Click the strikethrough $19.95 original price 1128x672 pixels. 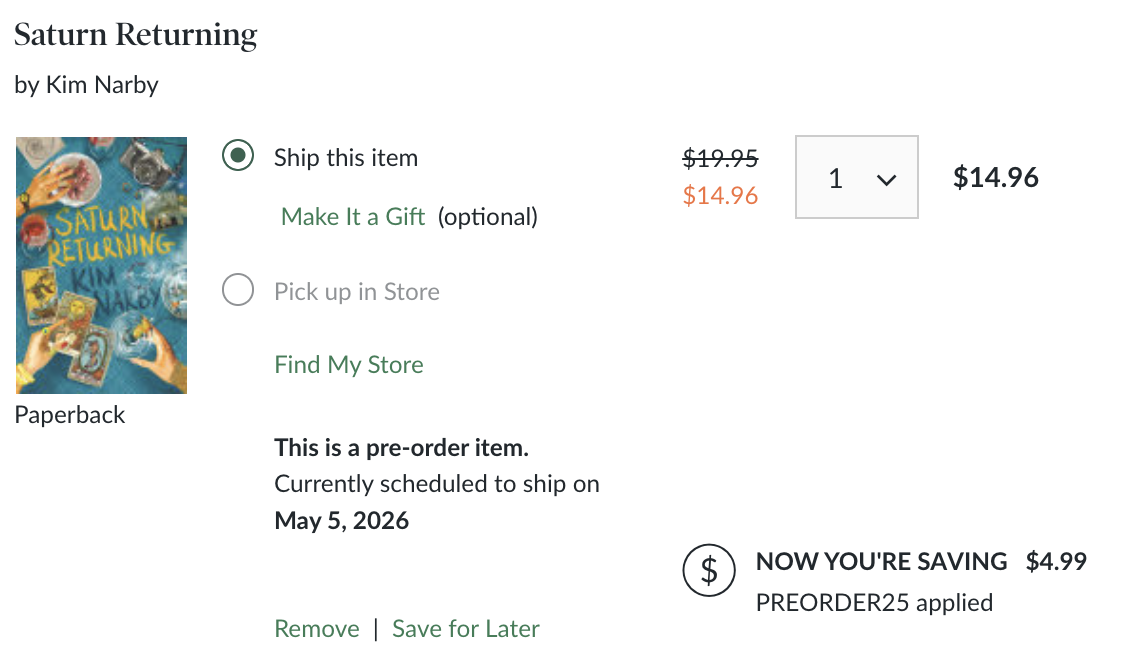click(720, 158)
